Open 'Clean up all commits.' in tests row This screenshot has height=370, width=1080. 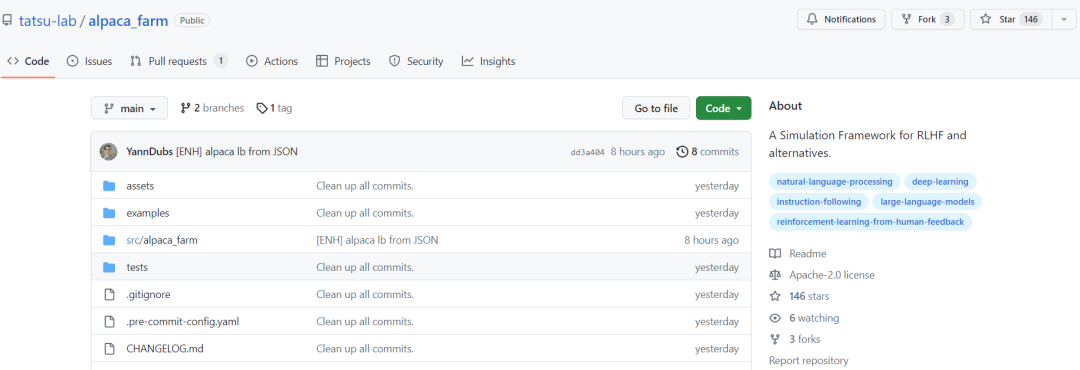click(x=364, y=267)
